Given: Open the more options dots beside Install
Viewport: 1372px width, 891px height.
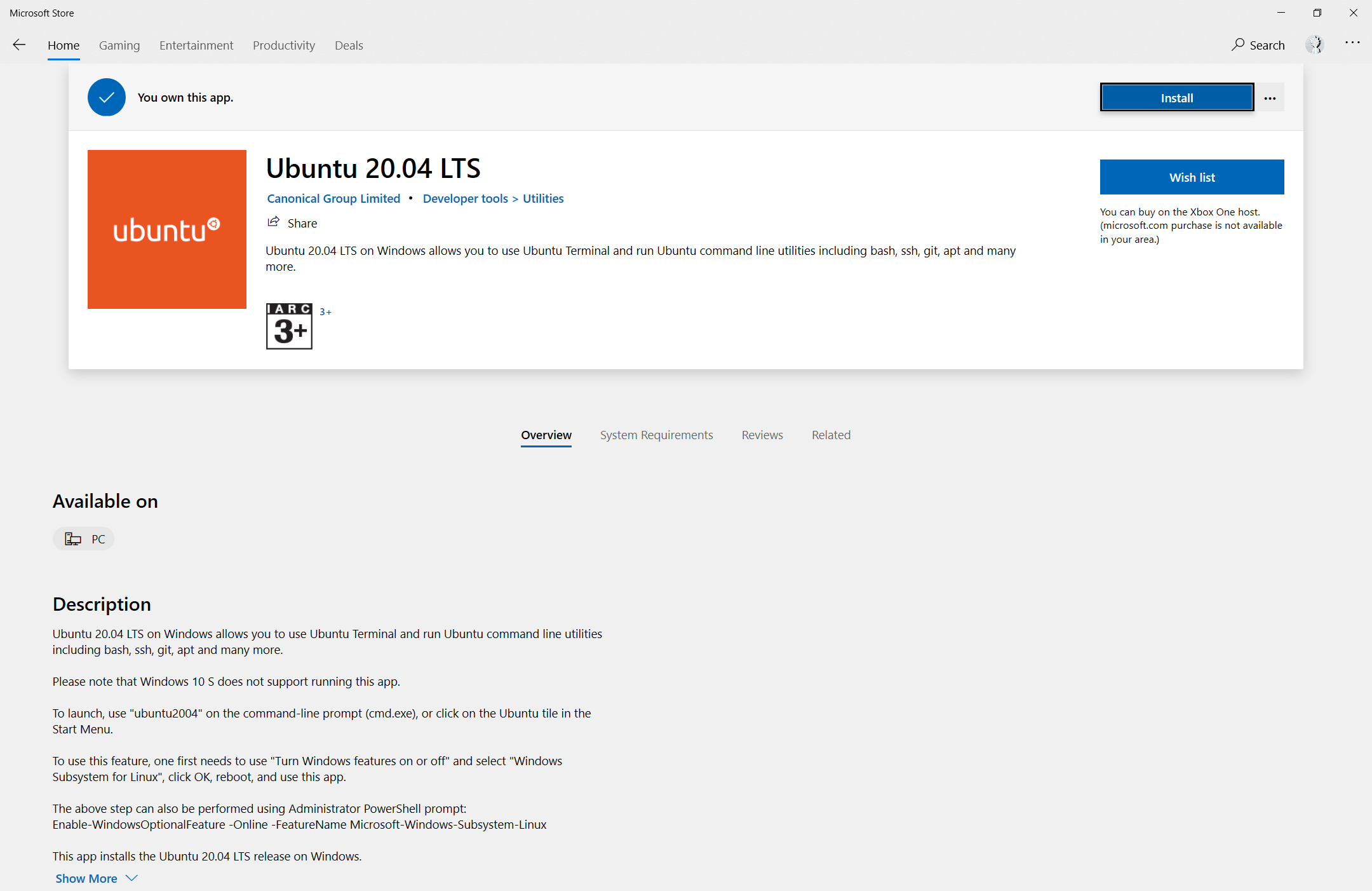Looking at the screenshot, I should pos(1270,98).
